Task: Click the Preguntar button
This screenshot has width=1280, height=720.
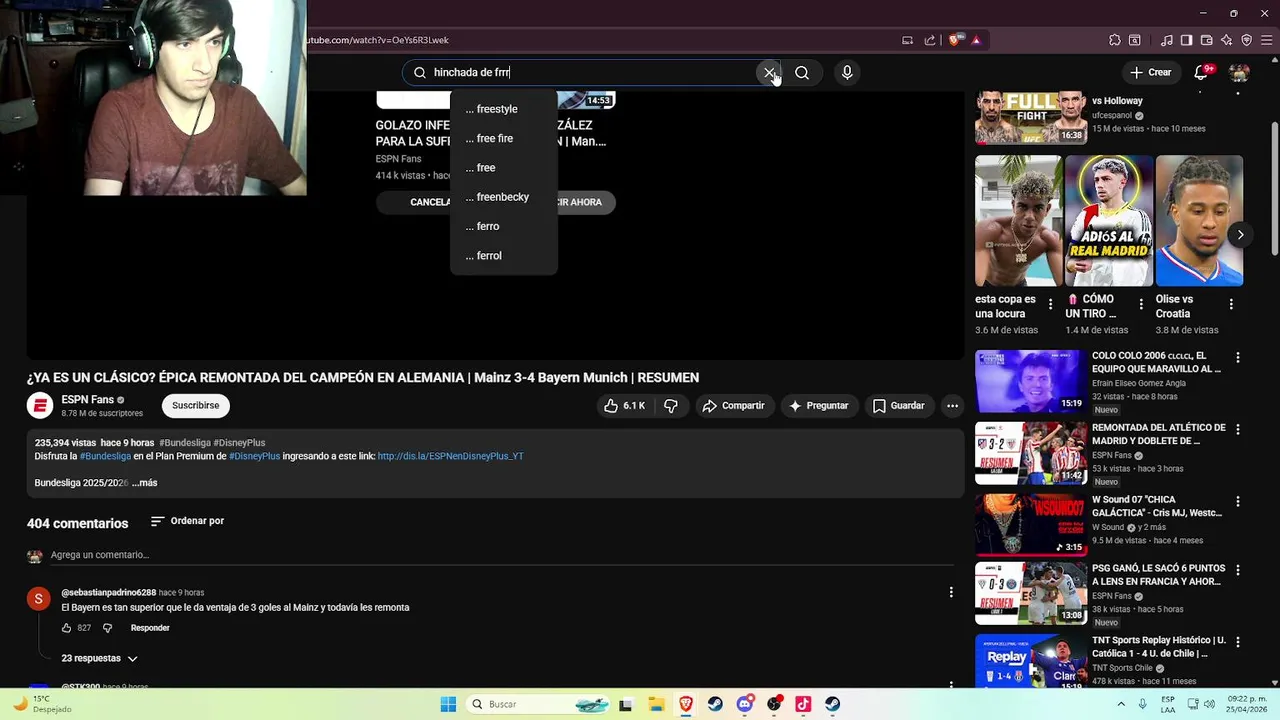Action: click(x=818, y=405)
